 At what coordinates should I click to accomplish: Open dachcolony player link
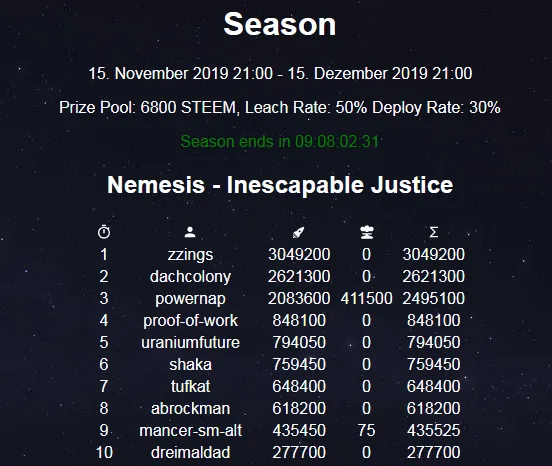tap(190, 277)
